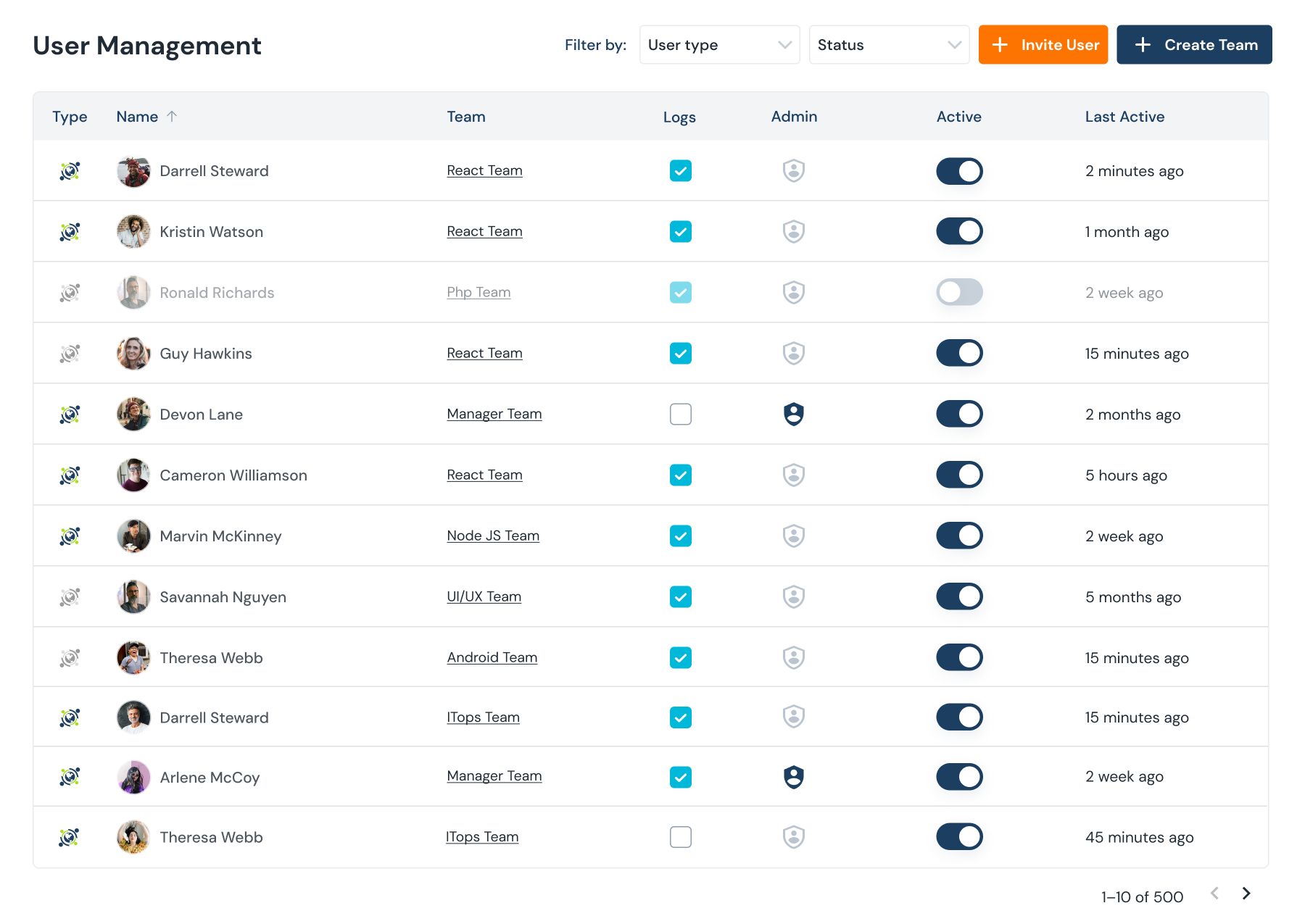Click the admin shield icon for Kristin Watson

[x=794, y=231]
